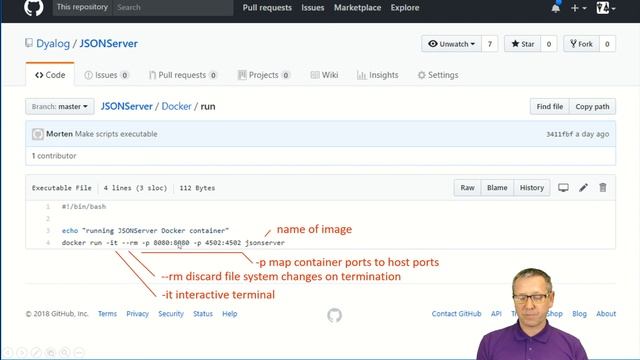
Task: Open the footer Help link
Action: pos(230,314)
